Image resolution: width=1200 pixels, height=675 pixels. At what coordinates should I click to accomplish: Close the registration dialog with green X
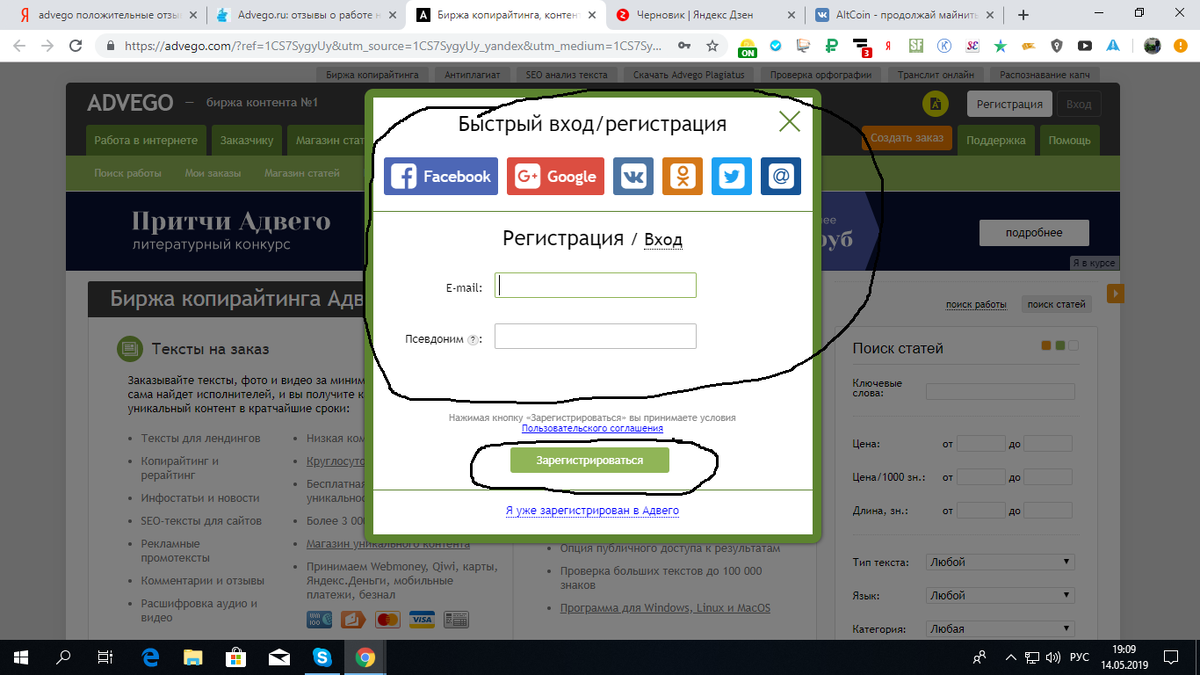790,122
